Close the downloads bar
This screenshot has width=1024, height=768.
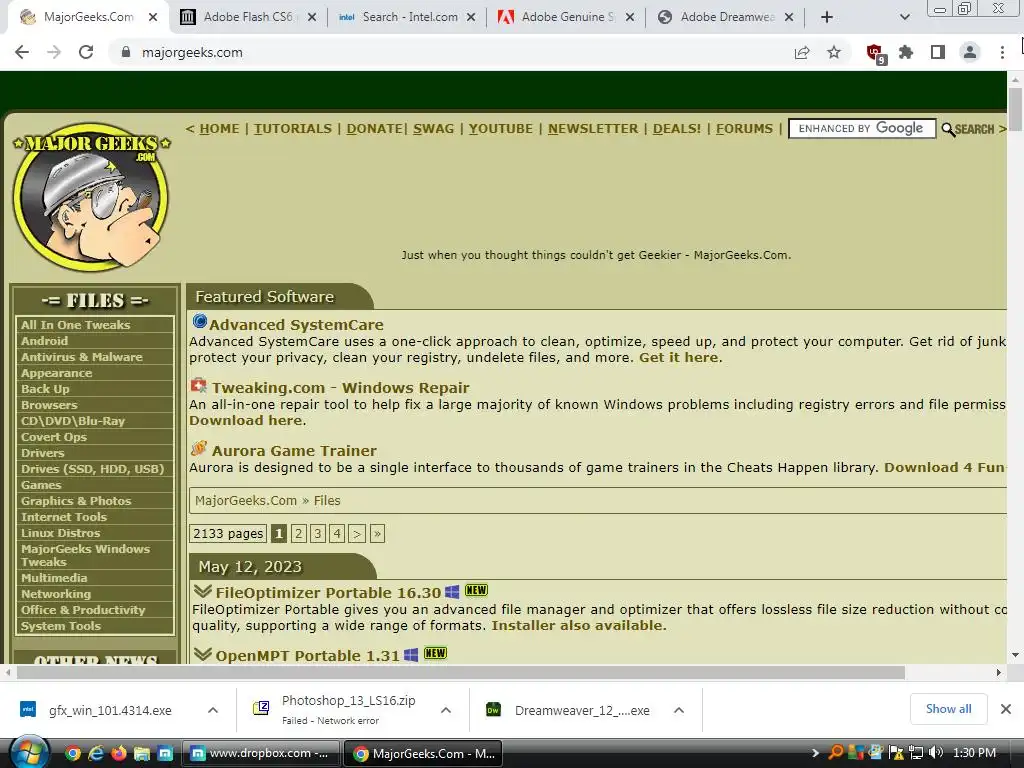point(1006,709)
